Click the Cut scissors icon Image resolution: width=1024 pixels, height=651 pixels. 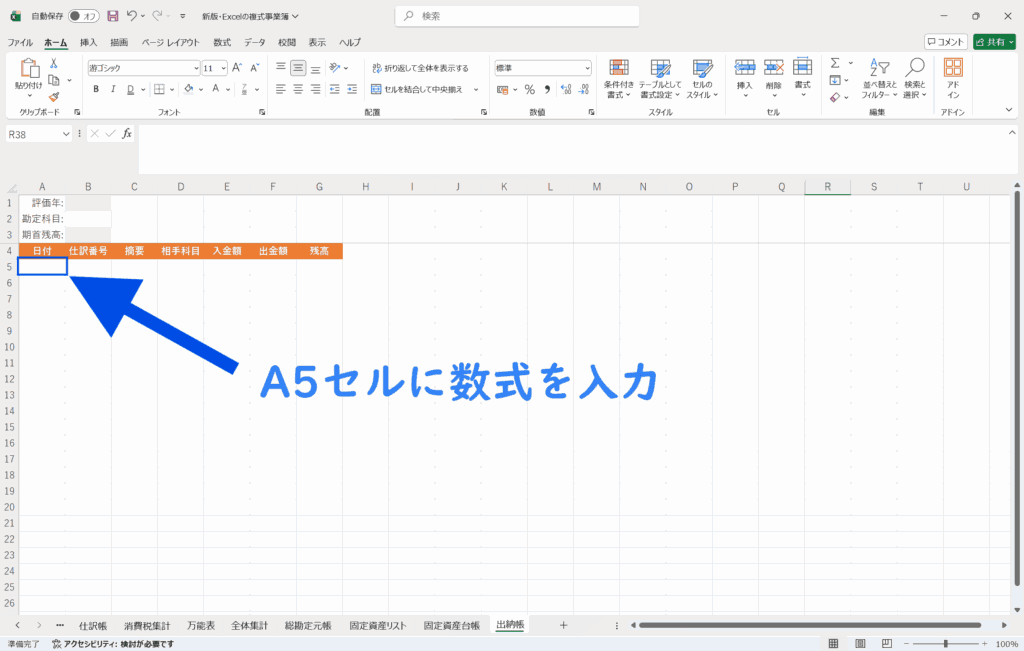[54, 63]
